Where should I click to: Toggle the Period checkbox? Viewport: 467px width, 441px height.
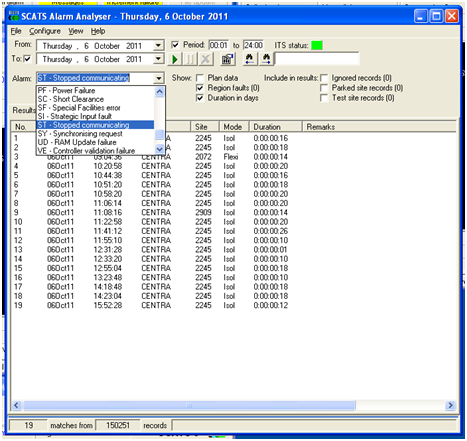click(x=175, y=45)
